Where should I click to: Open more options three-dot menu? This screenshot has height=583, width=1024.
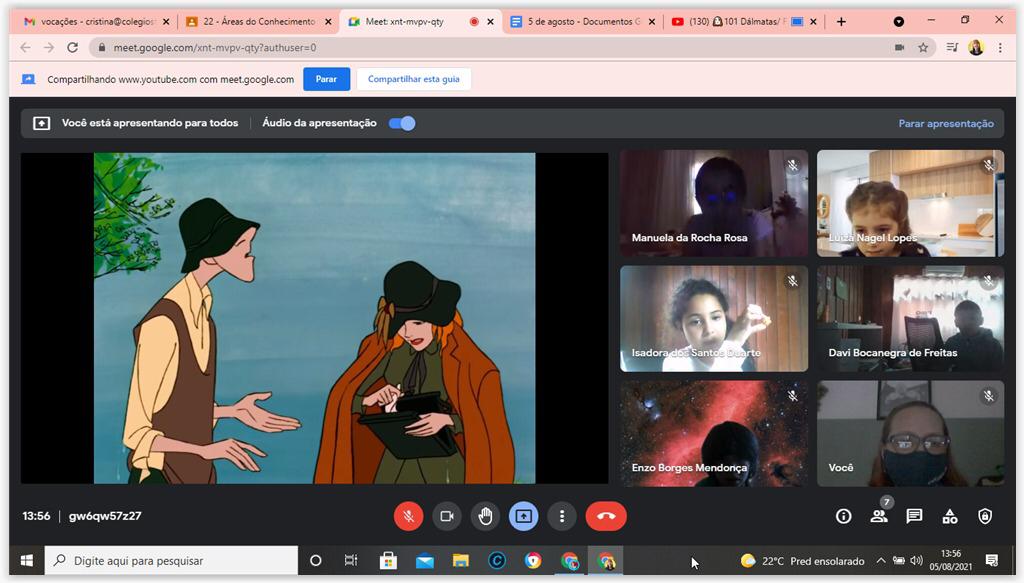coord(562,516)
